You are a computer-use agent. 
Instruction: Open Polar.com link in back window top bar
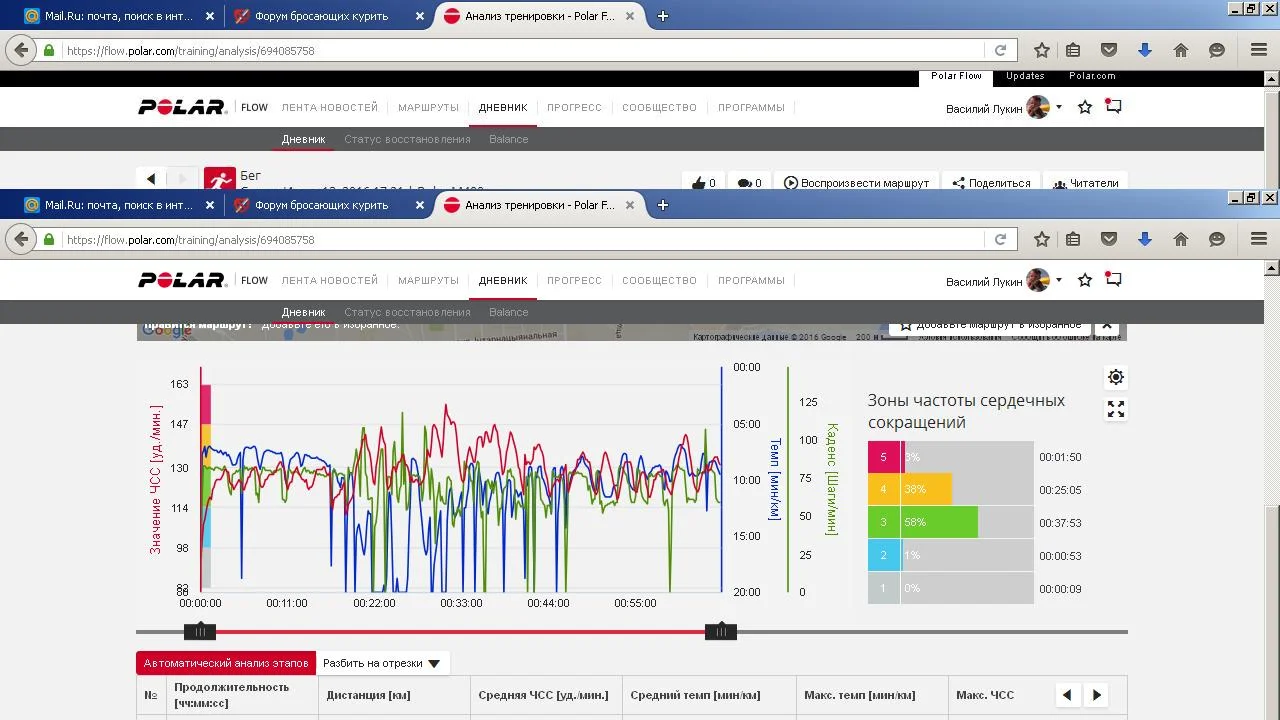click(1092, 76)
